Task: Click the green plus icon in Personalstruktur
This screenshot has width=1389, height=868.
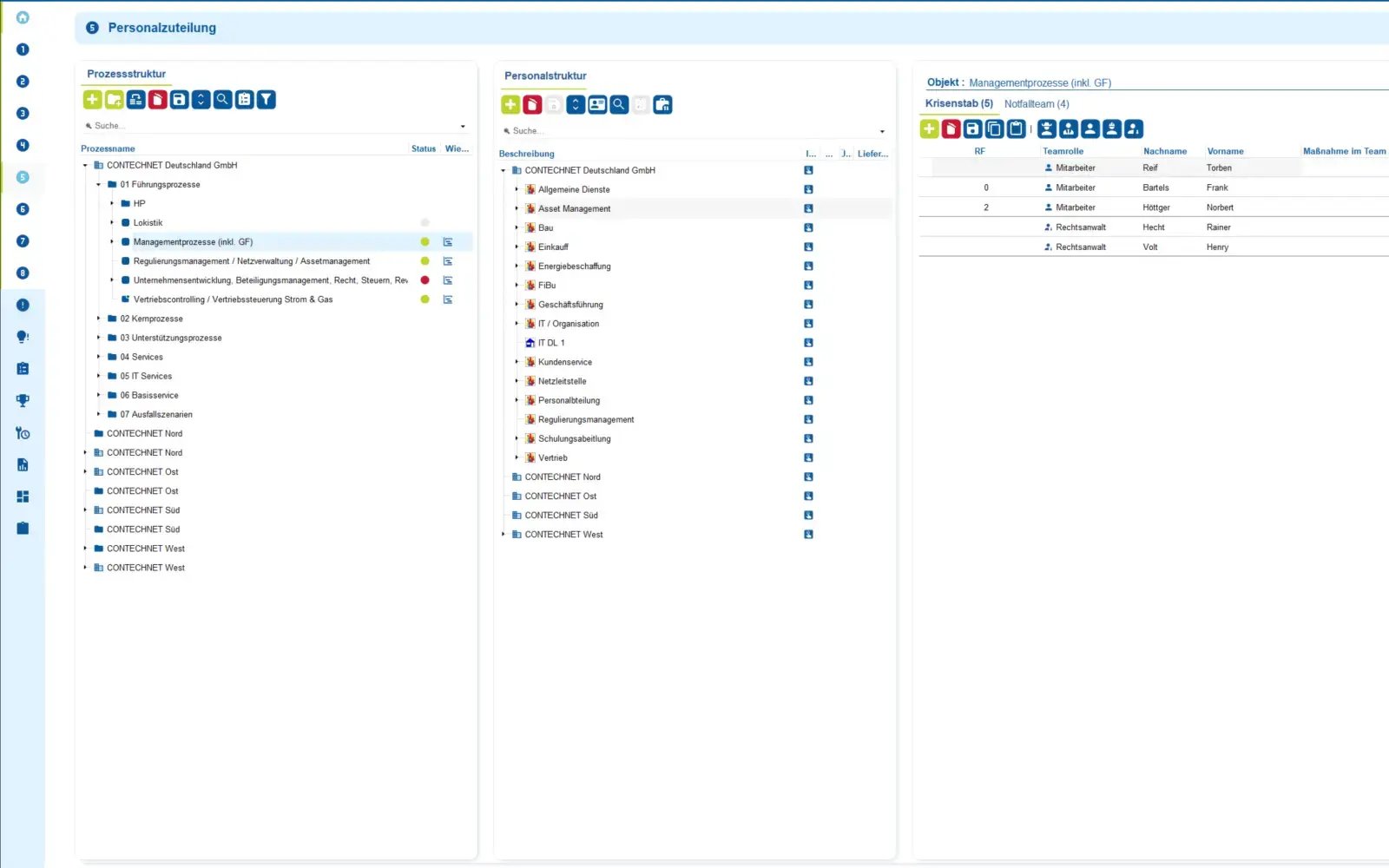Action: click(510, 104)
